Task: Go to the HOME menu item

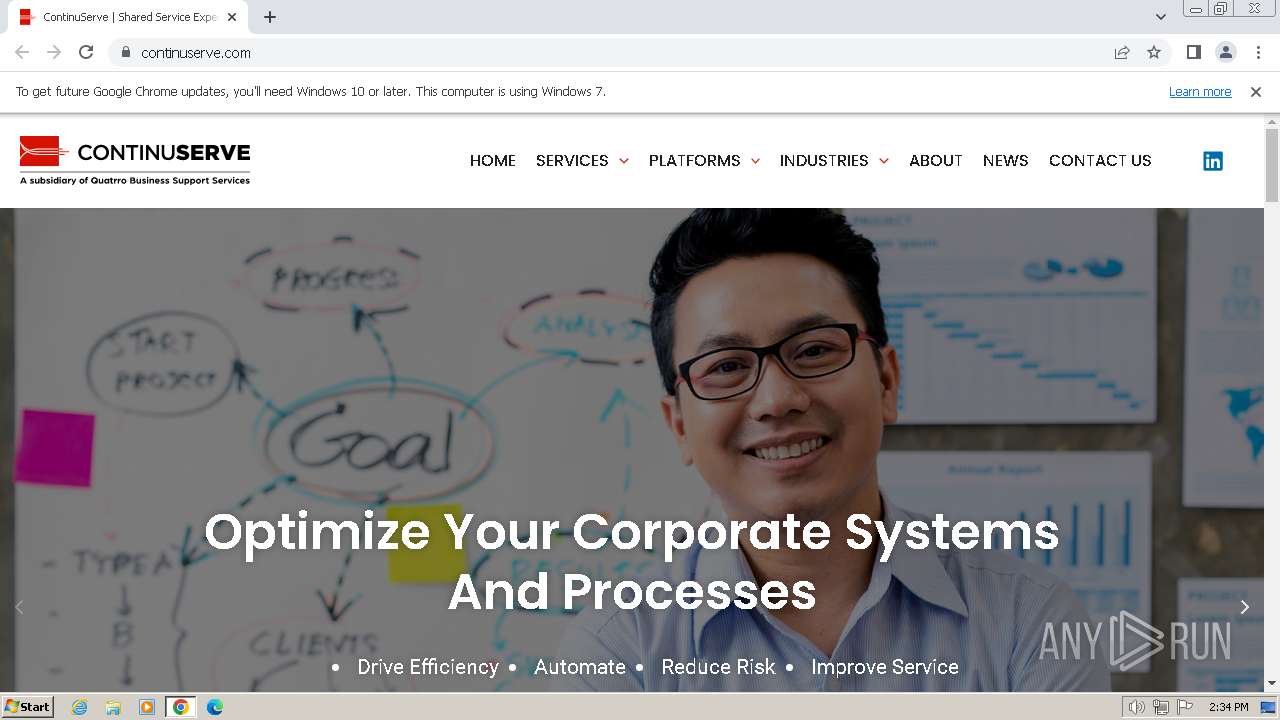Action: point(493,161)
